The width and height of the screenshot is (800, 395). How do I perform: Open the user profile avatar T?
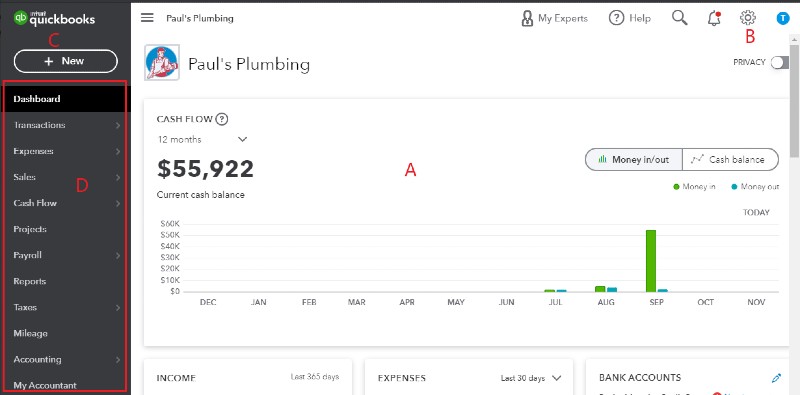[x=783, y=18]
